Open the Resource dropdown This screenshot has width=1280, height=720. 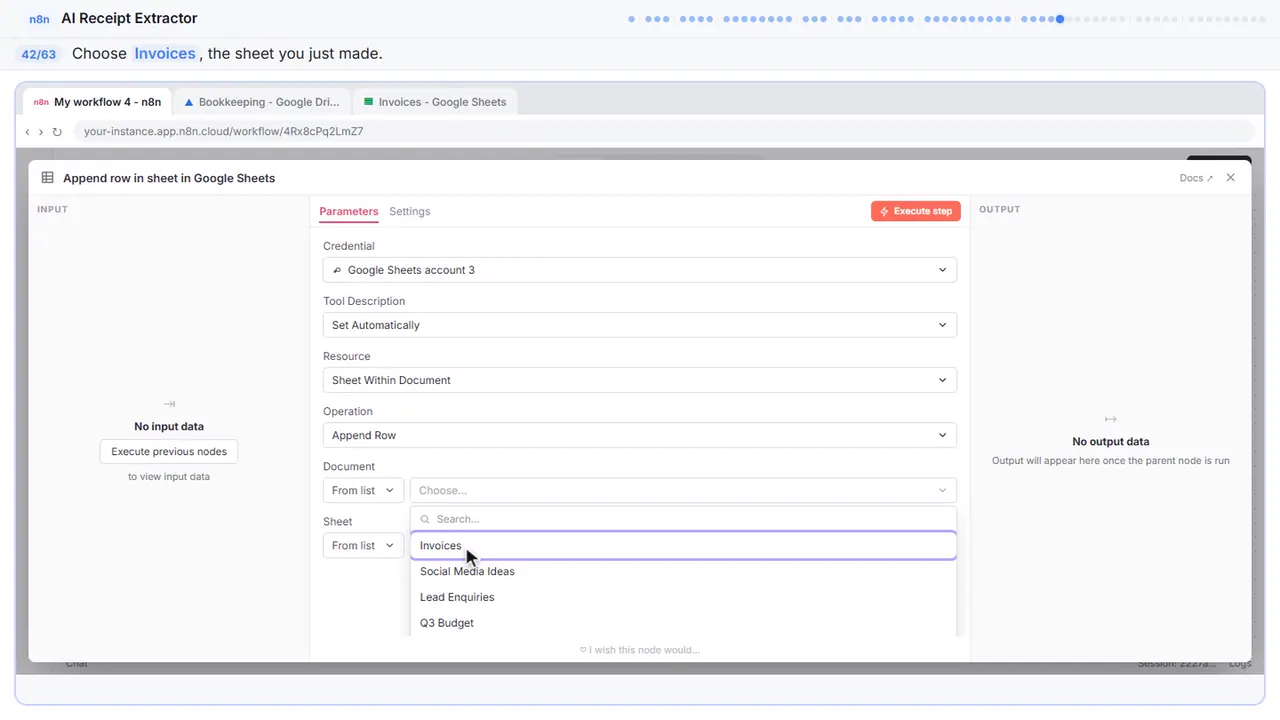point(640,380)
